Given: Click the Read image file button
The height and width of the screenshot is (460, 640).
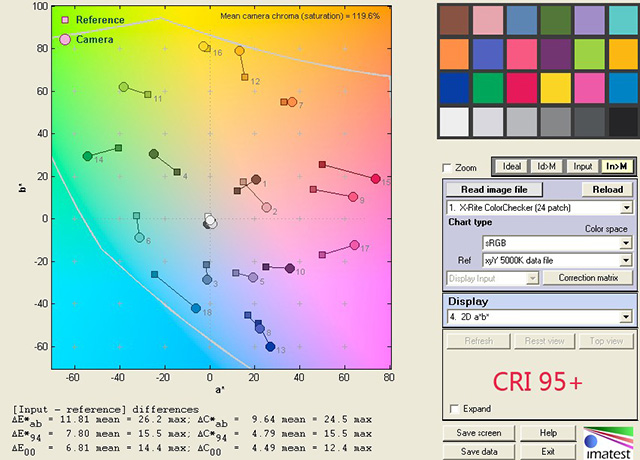Looking at the screenshot, I should click(x=494, y=189).
